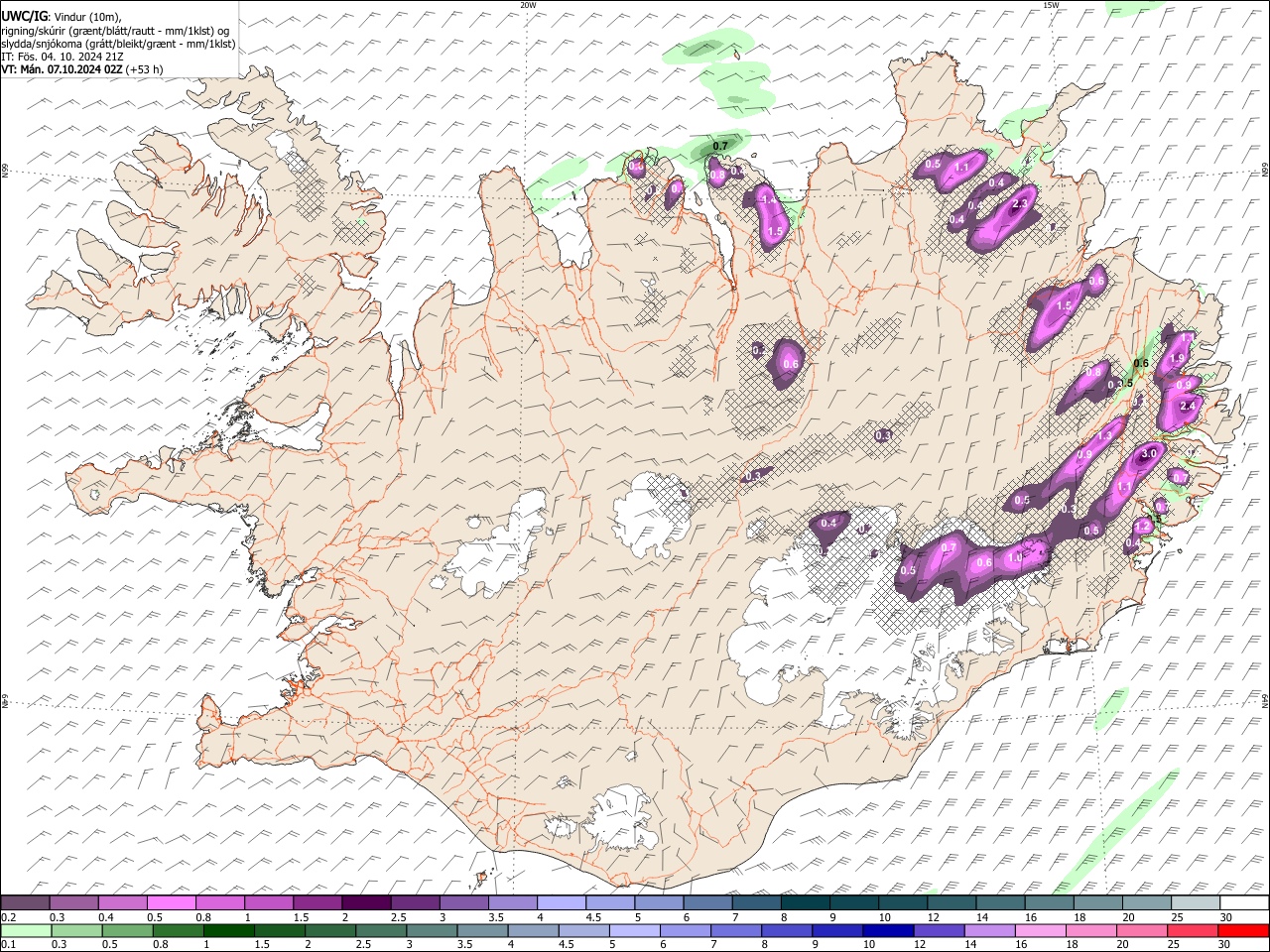The image size is (1270, 952).
Task: Click the palest green 0.1–0.3 rain legend swatch
Action: click(26, 930)
